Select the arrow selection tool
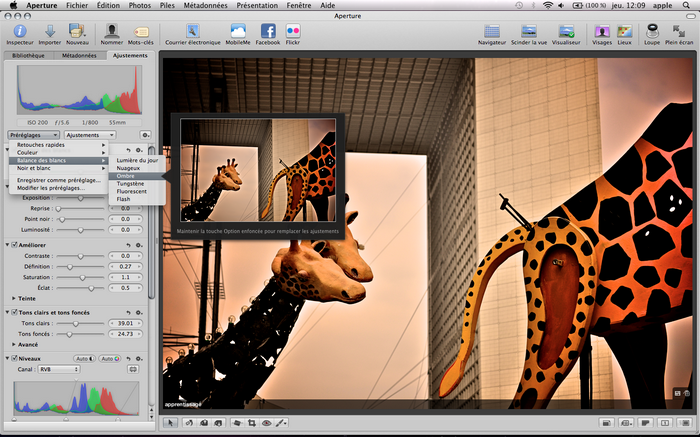700x437 pixels. click(x=170, y=423)
